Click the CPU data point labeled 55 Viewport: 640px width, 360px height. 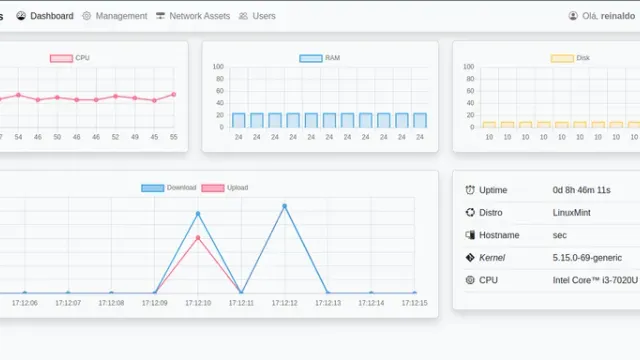[x=173, y=94]
